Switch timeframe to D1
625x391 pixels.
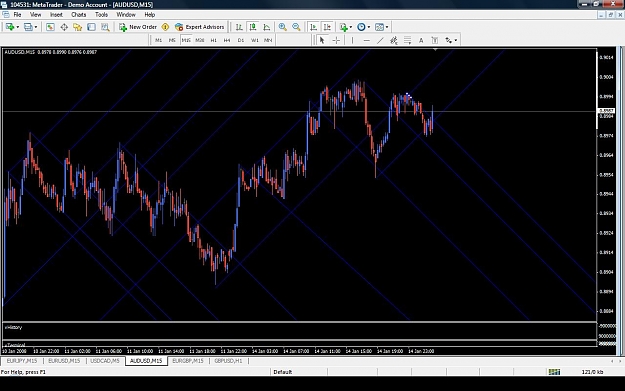pyautogui.click(x=241, y=40)
